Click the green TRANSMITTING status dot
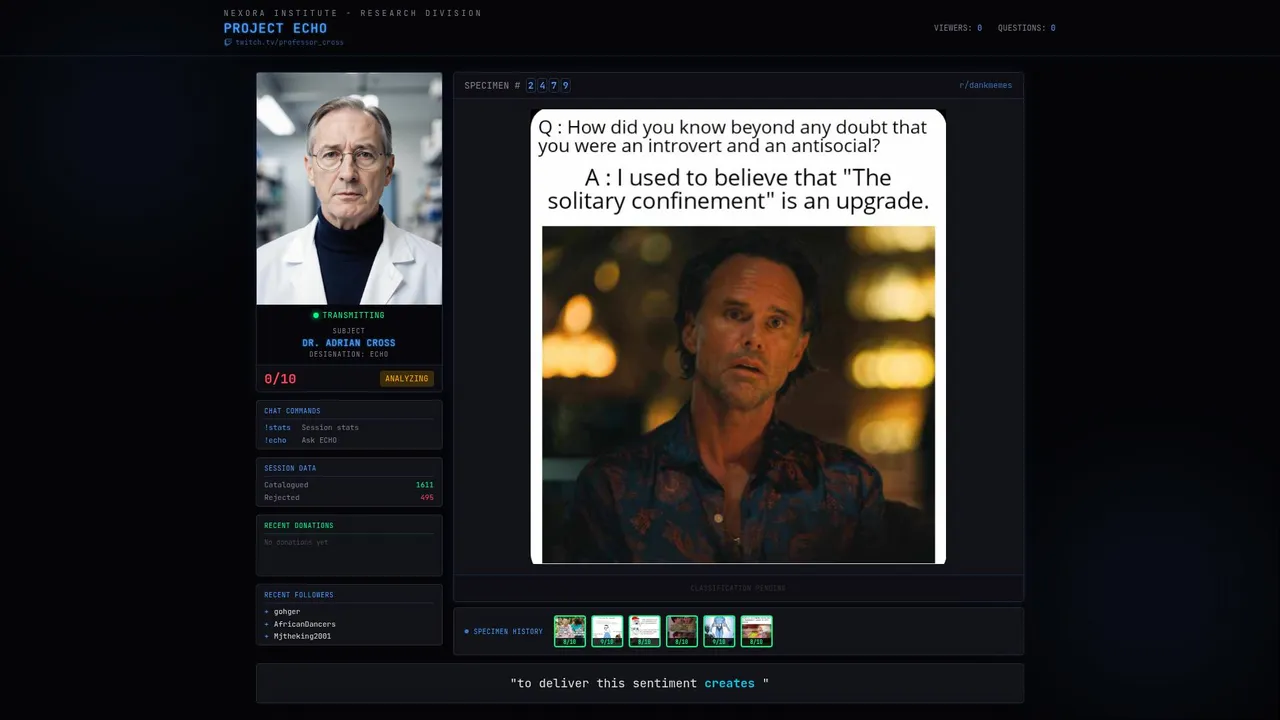 pyautogui.click(x=316, y=315)
